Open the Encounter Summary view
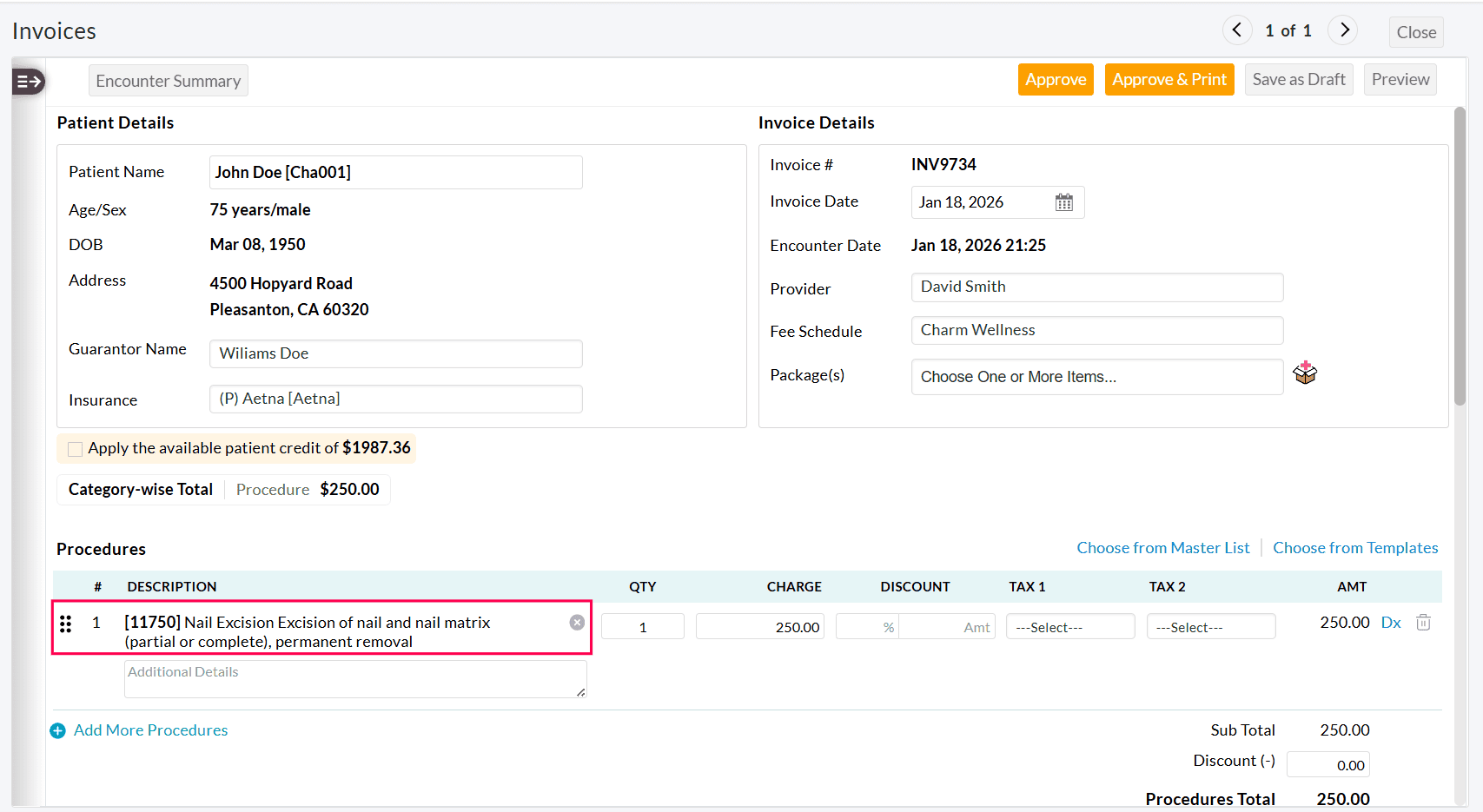Screen dimensions: 1483x812 click(168, 80)
